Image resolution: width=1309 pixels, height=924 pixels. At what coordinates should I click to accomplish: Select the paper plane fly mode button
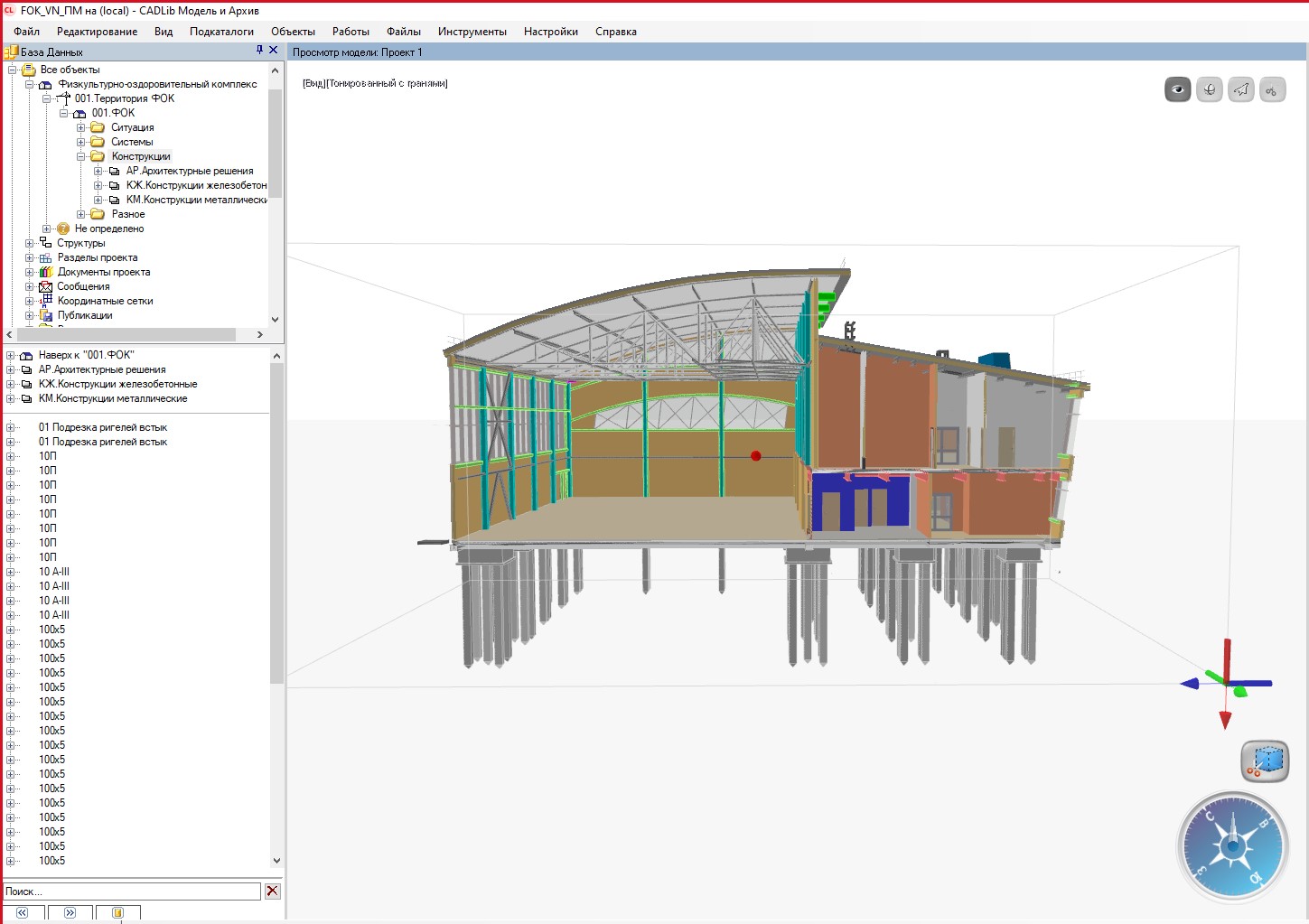coord(1241,89)
